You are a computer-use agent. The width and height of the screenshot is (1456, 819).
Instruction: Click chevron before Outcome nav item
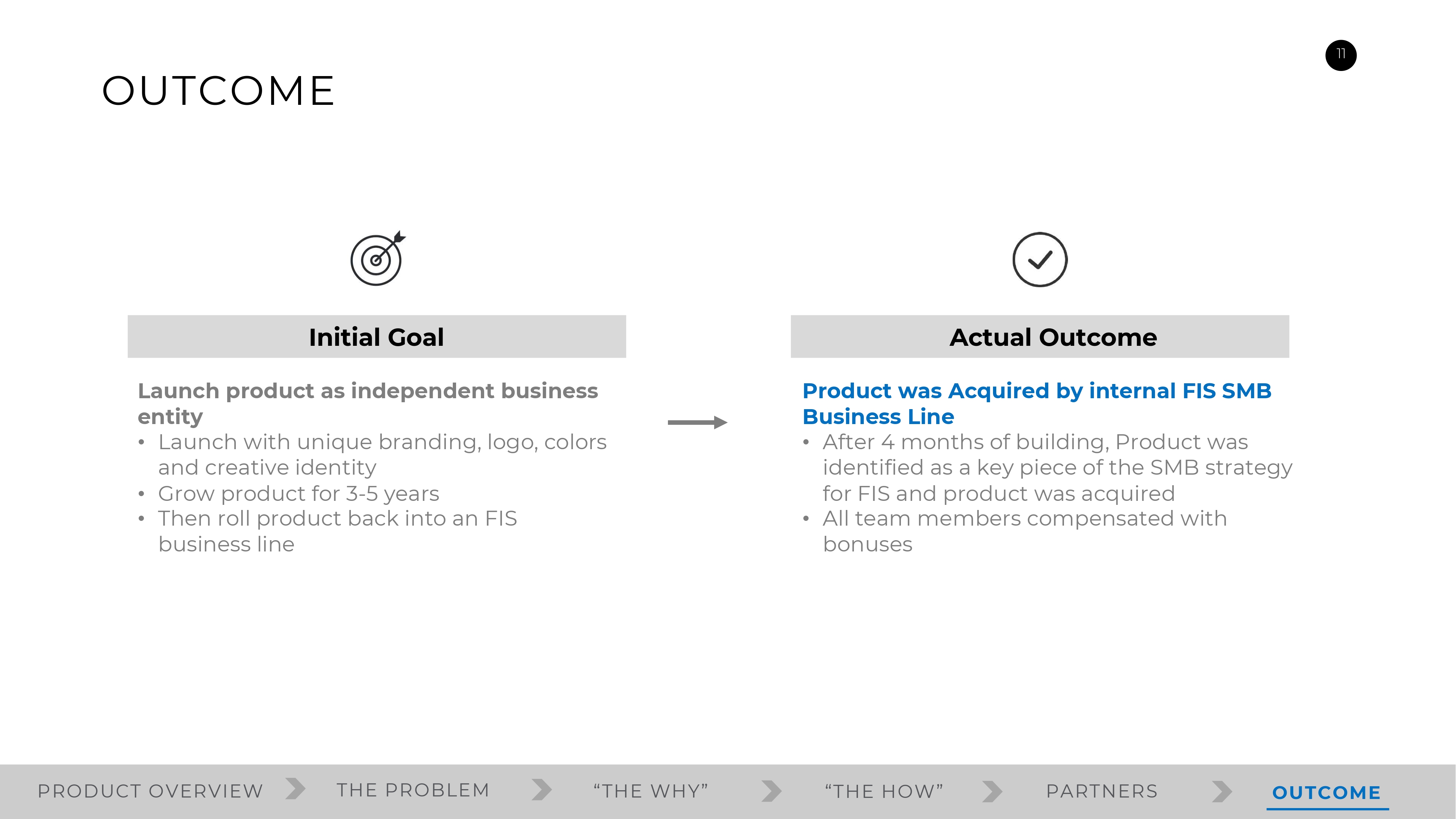pyautogui.click(x=1222, y=791)
